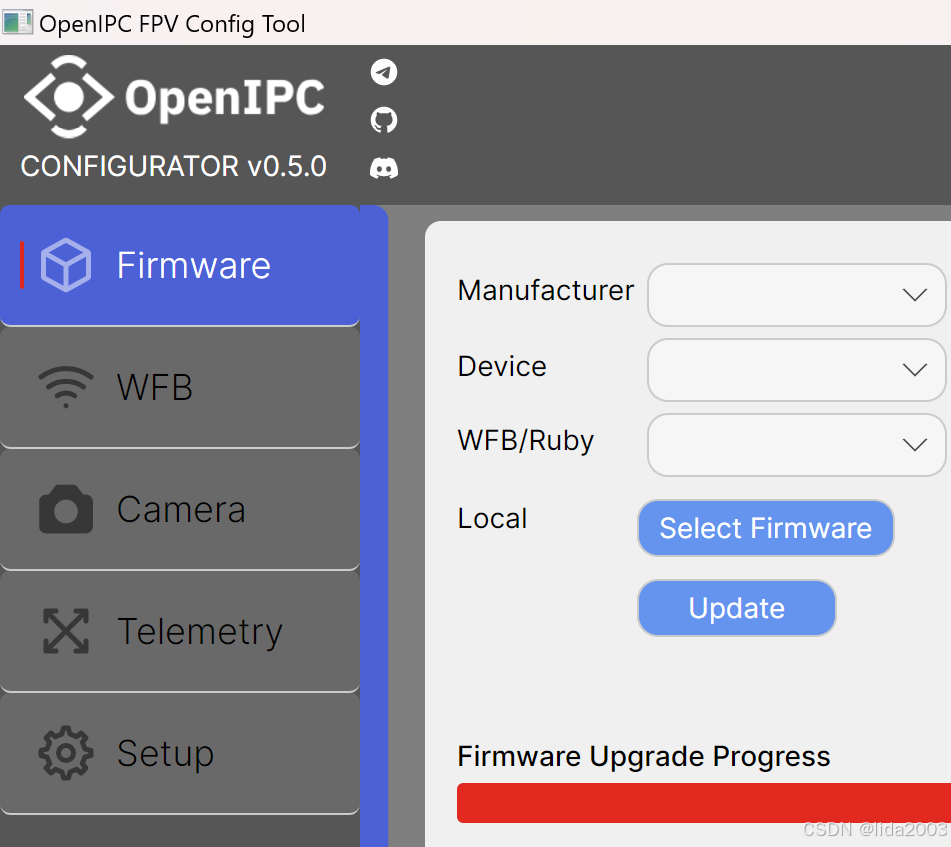
Task: Switch to the Telemetry tab
Action: click(180, 632)
